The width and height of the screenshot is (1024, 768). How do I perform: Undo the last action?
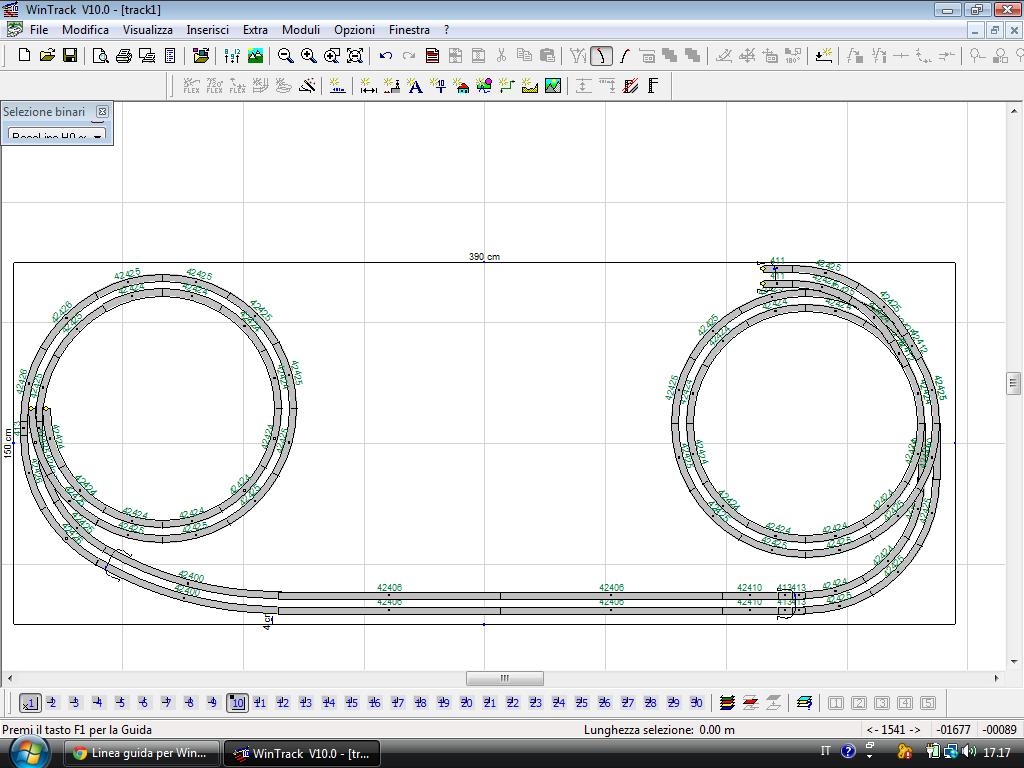[x=385, y=56]
